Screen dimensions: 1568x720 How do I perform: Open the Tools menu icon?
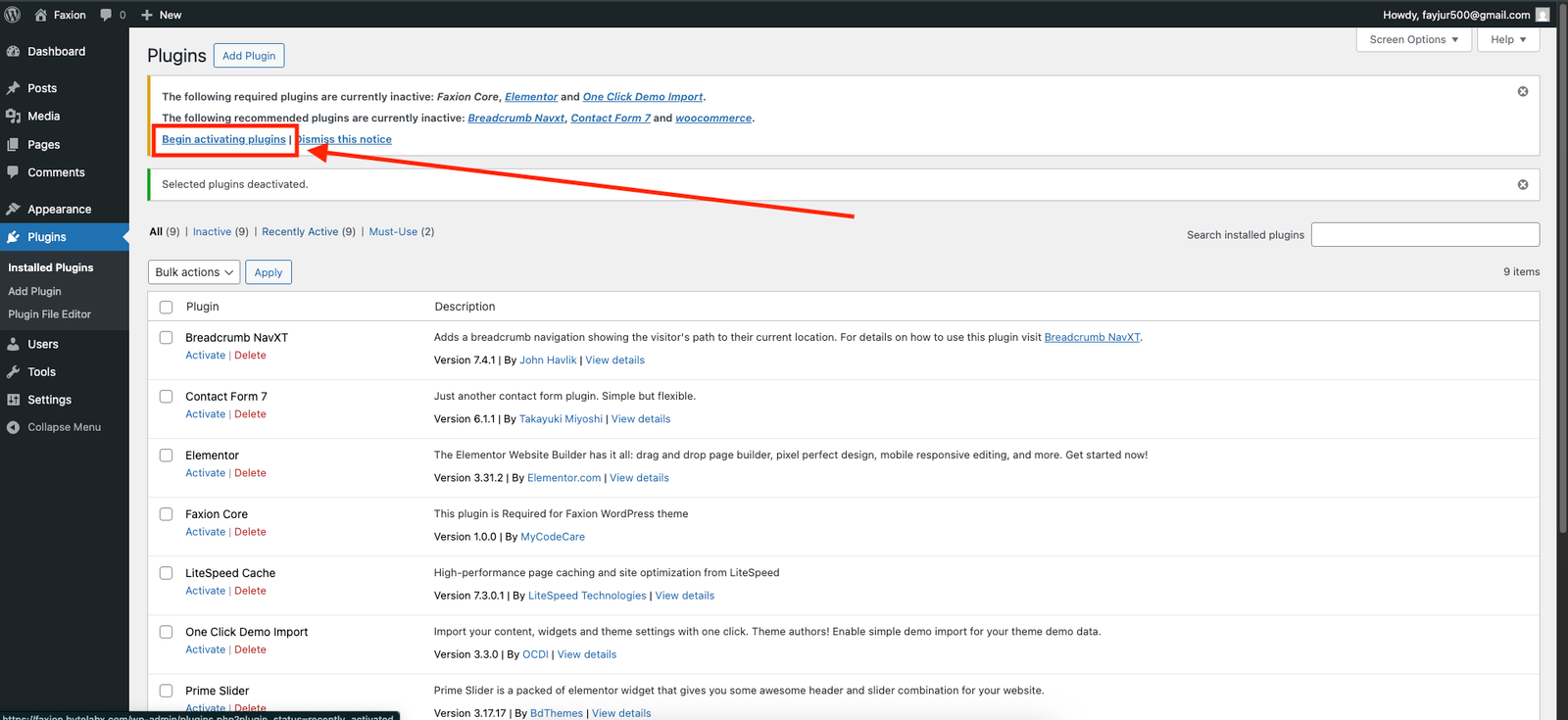tap(14, 372)
